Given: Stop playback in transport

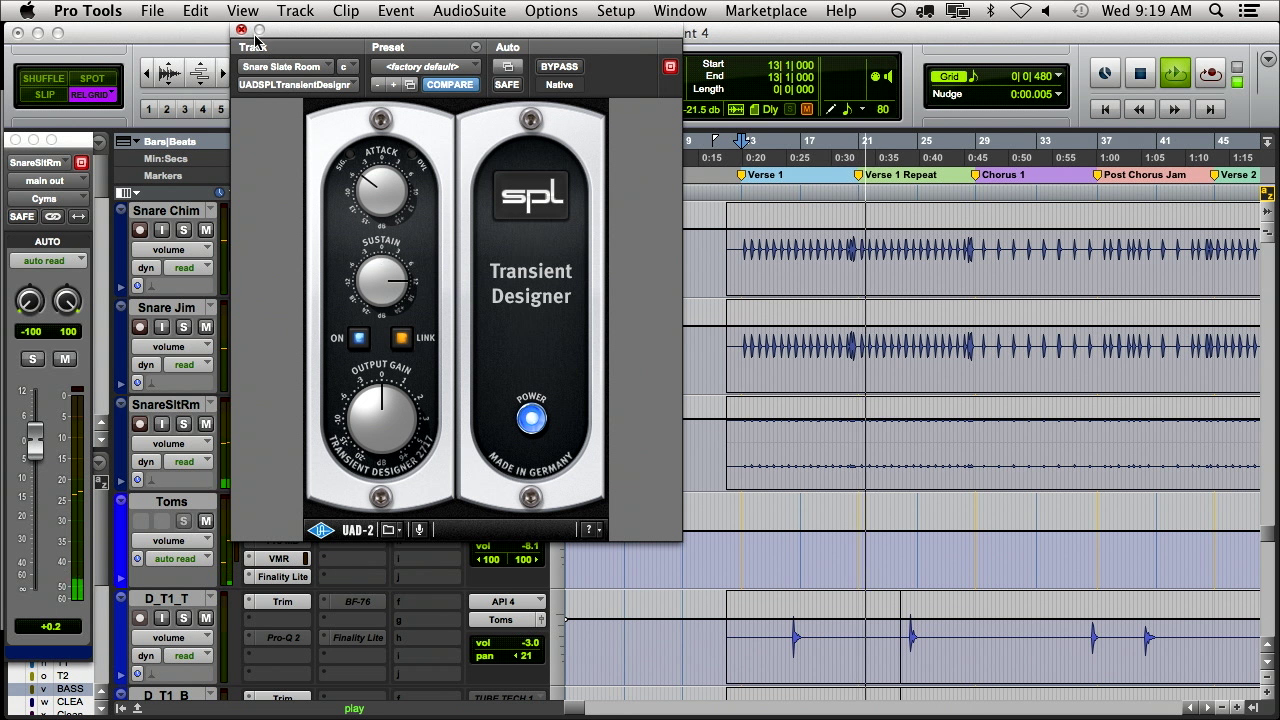Looking at the screenshot, I should (x=1140, y=73).
